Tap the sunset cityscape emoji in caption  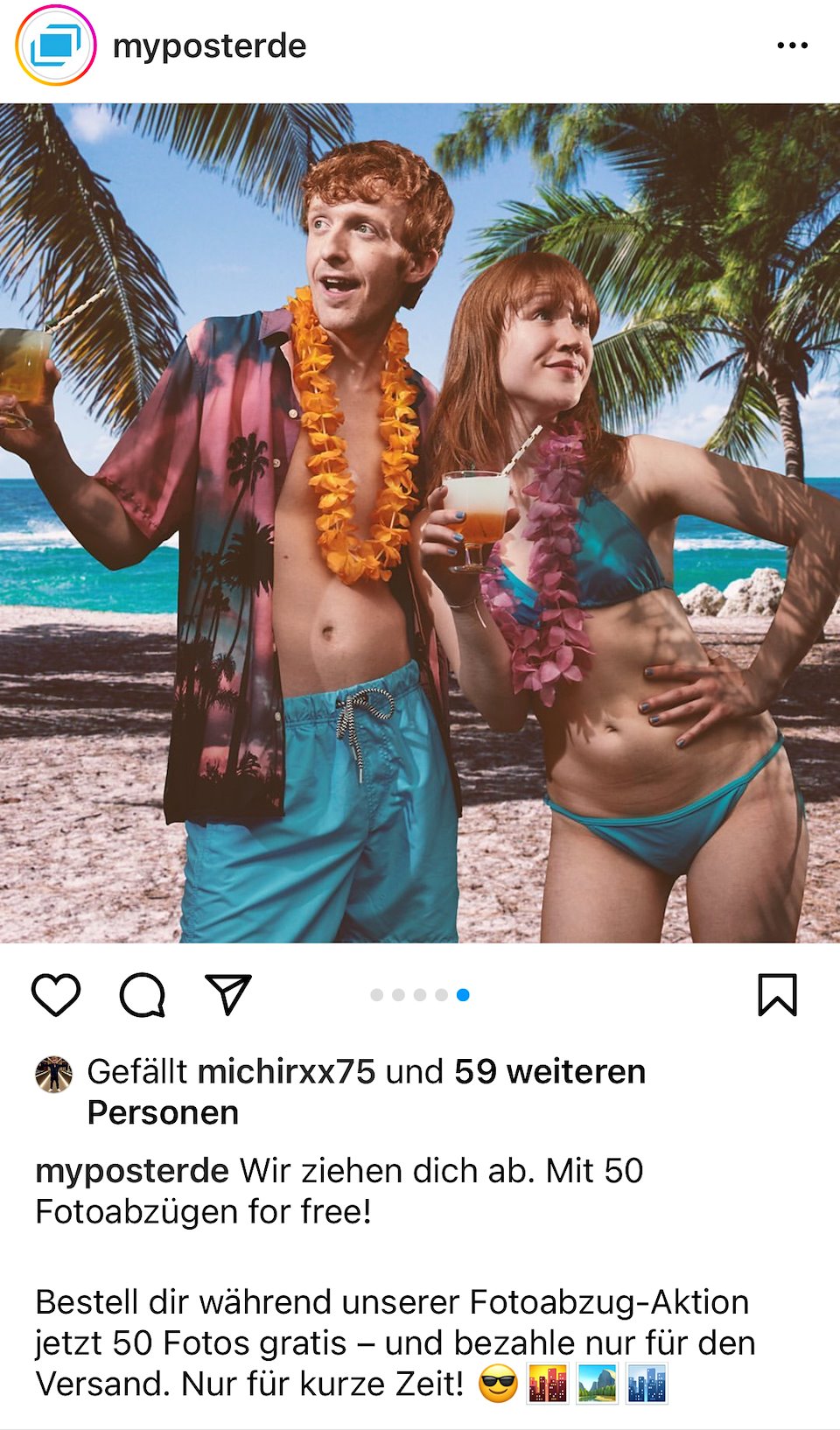click(548, 1385)
